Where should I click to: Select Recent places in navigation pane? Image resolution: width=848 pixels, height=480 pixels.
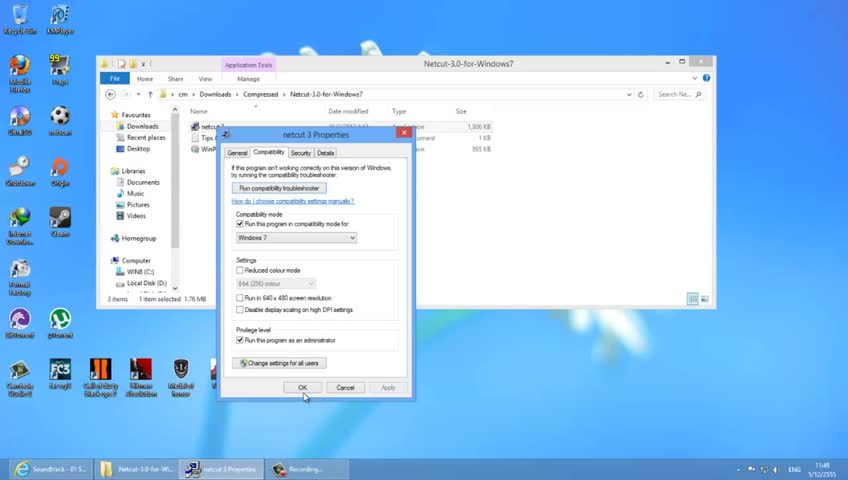(146, 137)
